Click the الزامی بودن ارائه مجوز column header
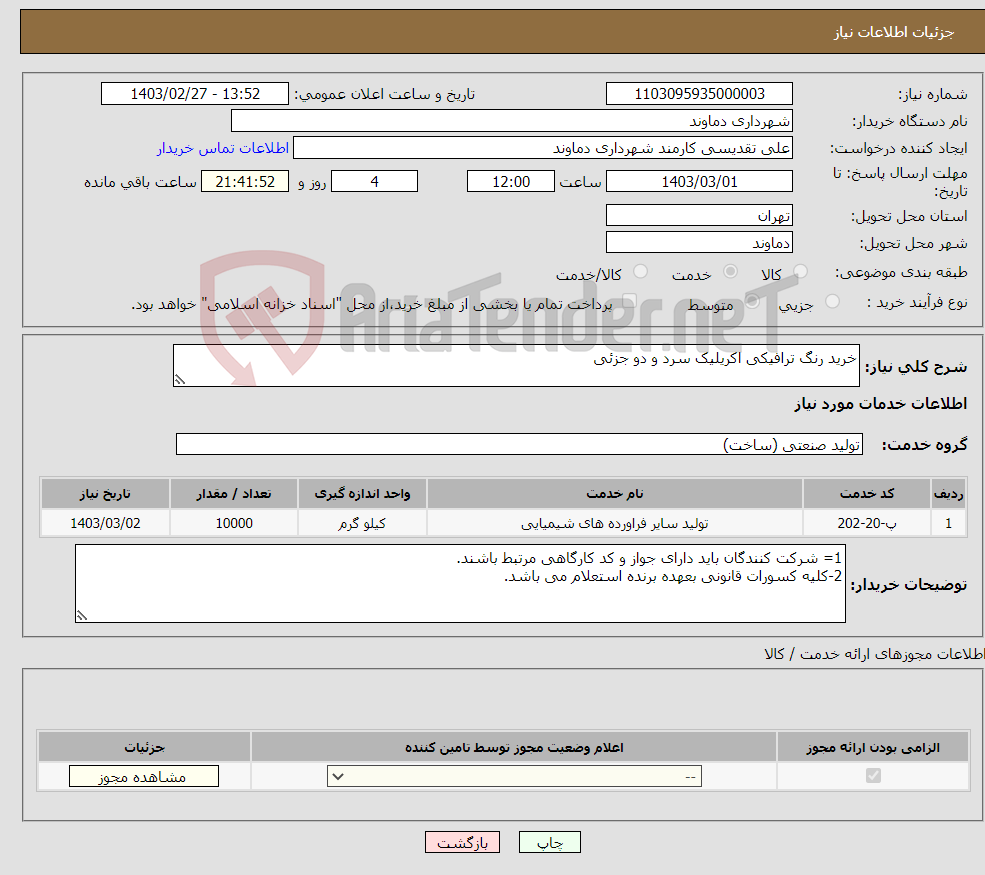 [873, 747]
